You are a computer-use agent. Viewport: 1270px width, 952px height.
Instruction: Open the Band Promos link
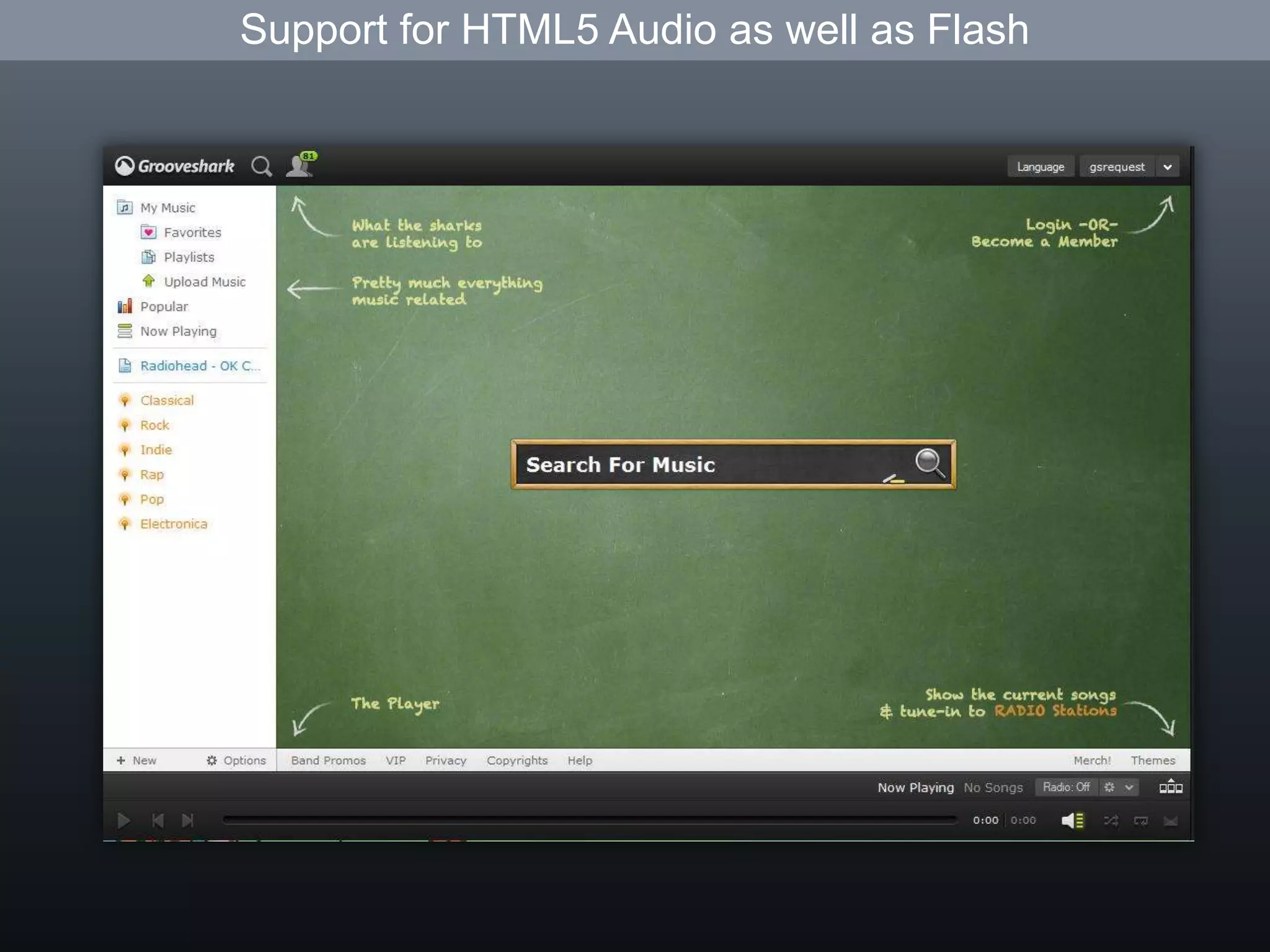point(328,760)
